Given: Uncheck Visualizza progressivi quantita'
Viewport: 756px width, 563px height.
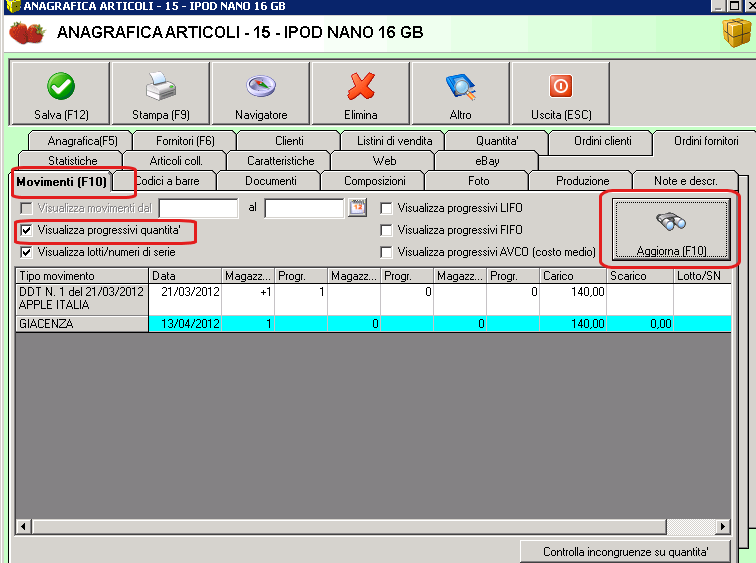Looking at the screenshot, I should (x=26, y=230).
